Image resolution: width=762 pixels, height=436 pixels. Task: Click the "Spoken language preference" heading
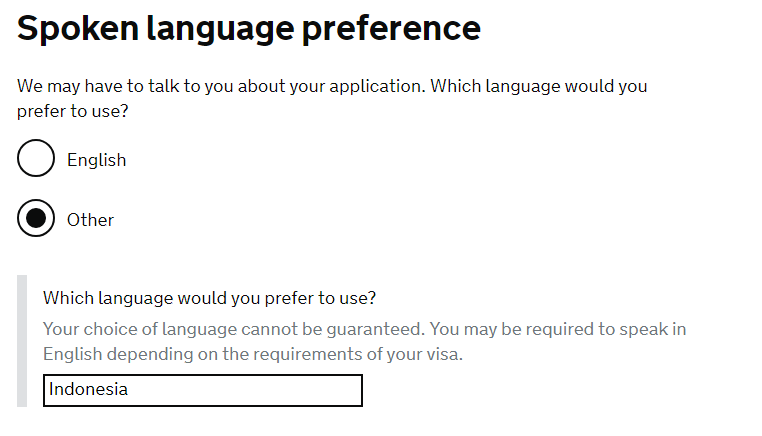pos(249,28)
